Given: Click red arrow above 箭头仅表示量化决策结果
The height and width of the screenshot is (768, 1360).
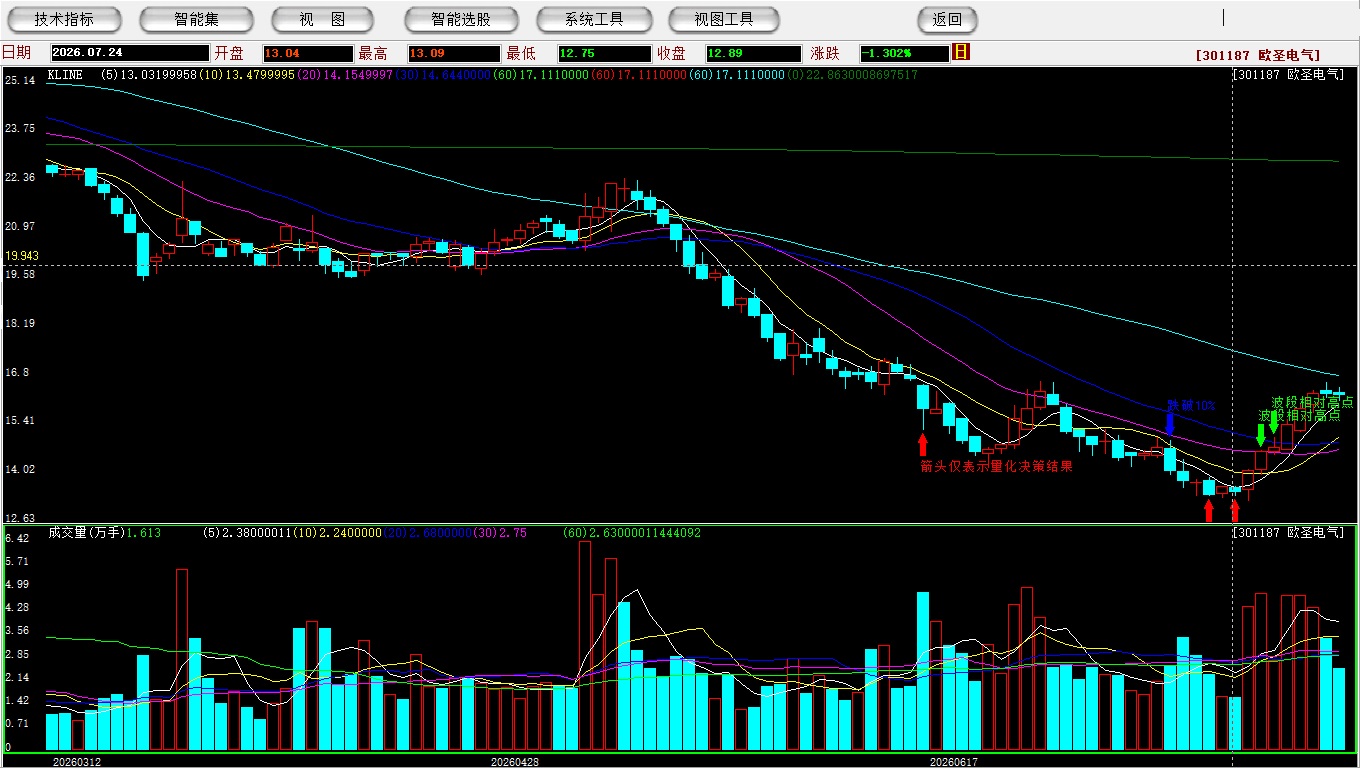Looking at the screenshot, I should tap(922, 445).
